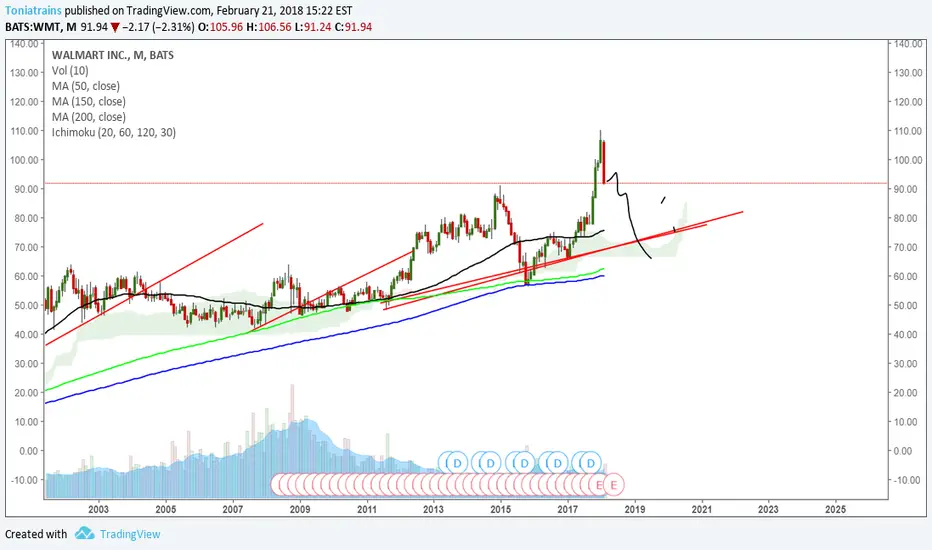Click the C:91.94 close value
Image resolution: width=932 pixels, height=550 pixels.
353,27
